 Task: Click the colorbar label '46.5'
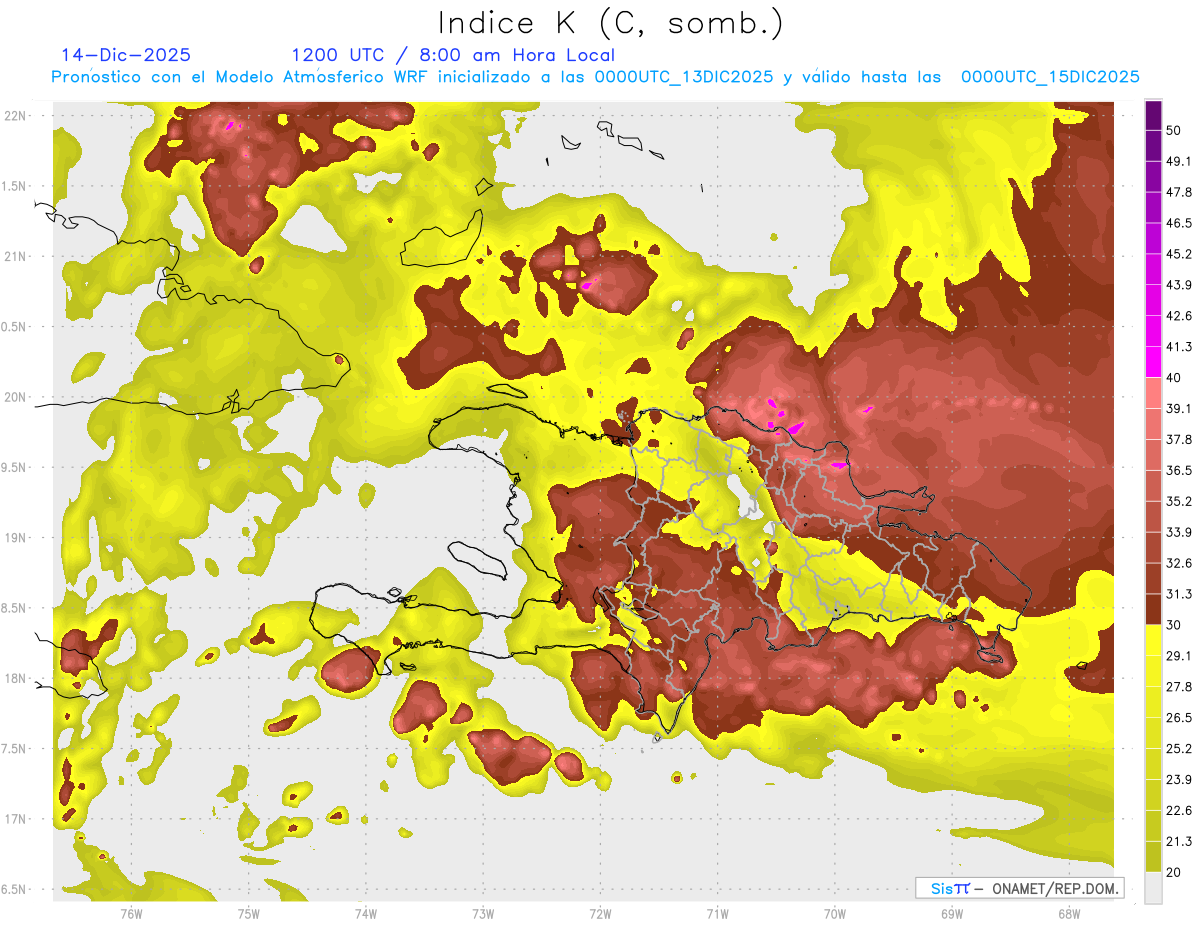tap(1179, 223)
